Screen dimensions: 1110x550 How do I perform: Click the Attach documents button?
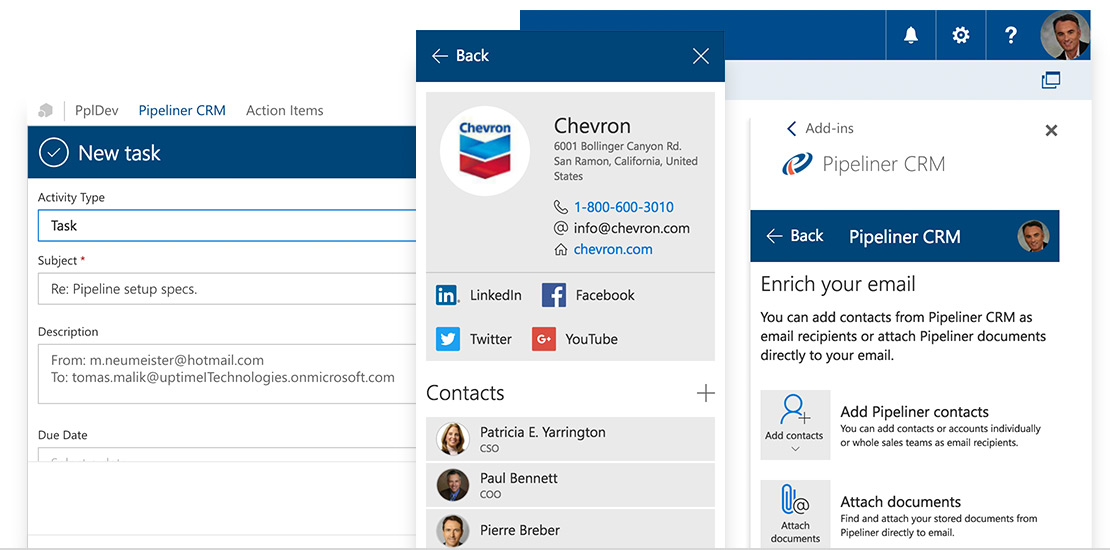(795, 515)
